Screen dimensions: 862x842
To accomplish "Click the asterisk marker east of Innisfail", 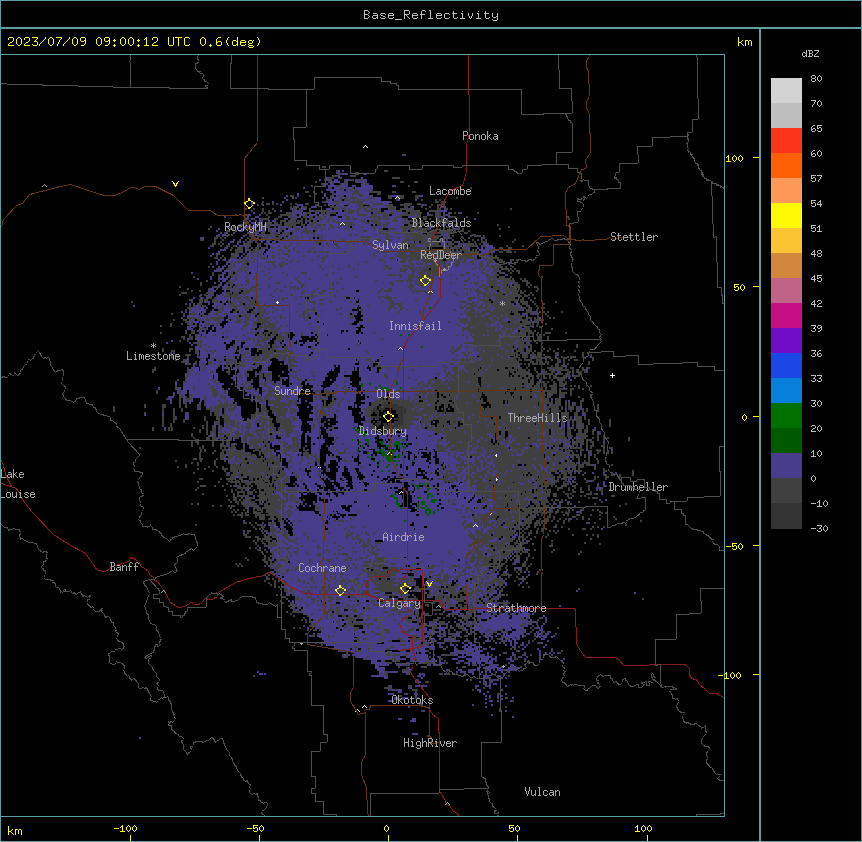I will coord(502,304).
